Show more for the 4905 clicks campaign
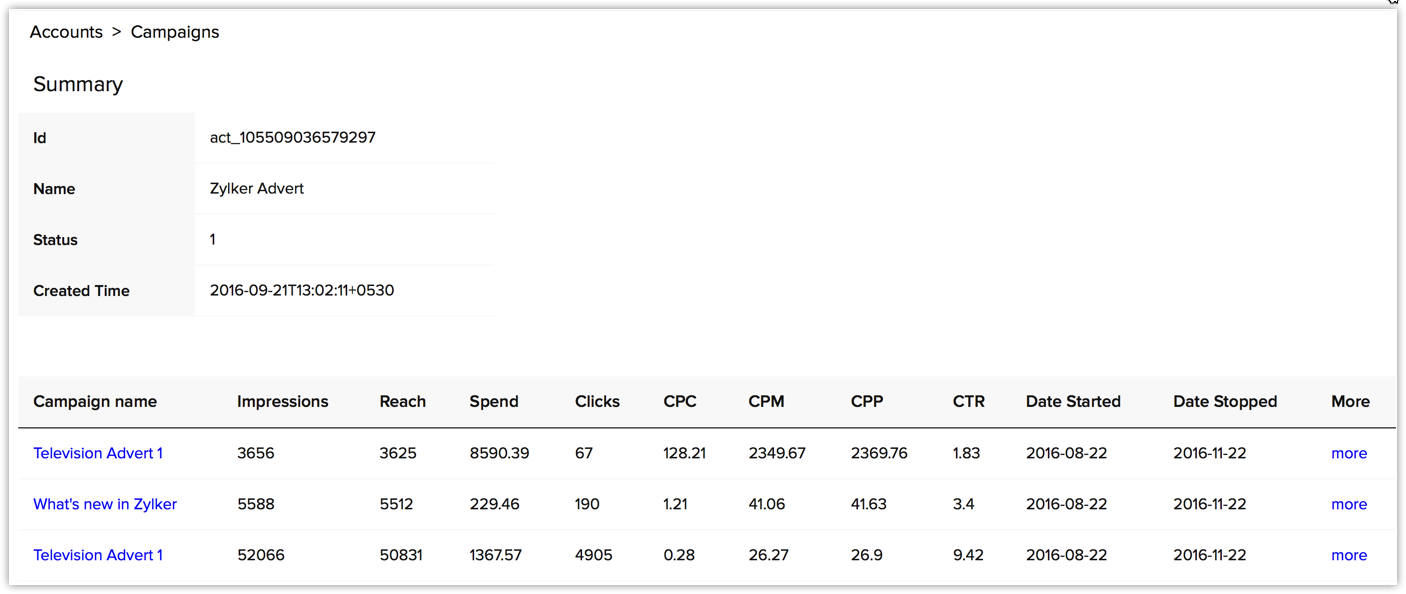Viewport: 1406px width, 594px height. 1348,555
